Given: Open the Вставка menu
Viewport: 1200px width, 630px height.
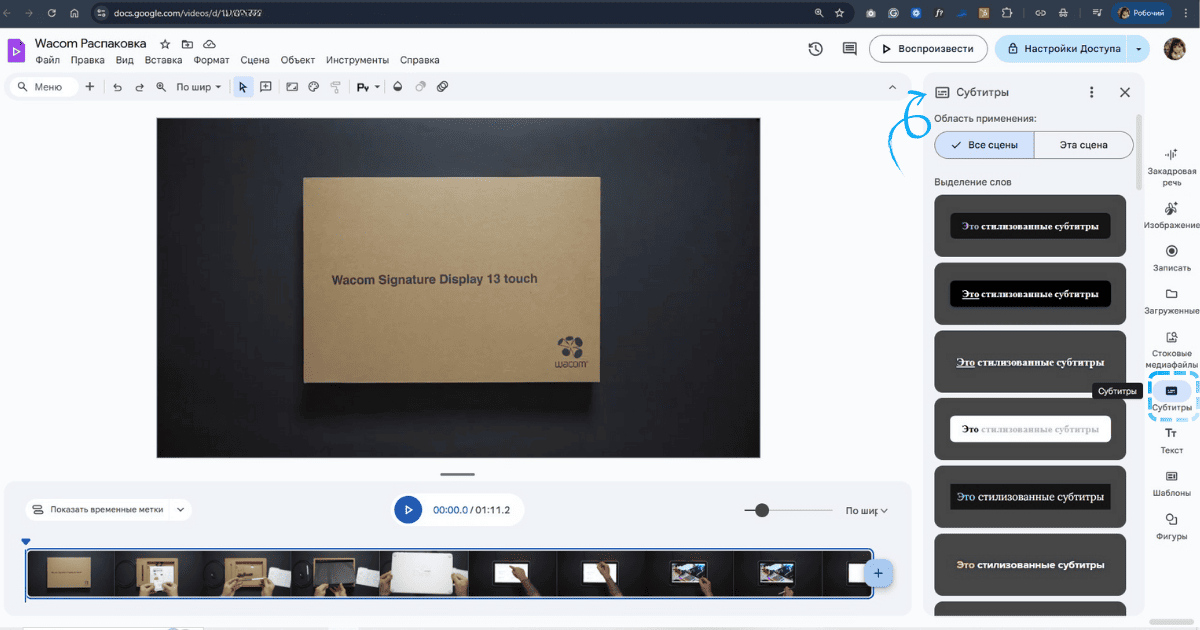Looking at the screenshot, I should [163, 59].
